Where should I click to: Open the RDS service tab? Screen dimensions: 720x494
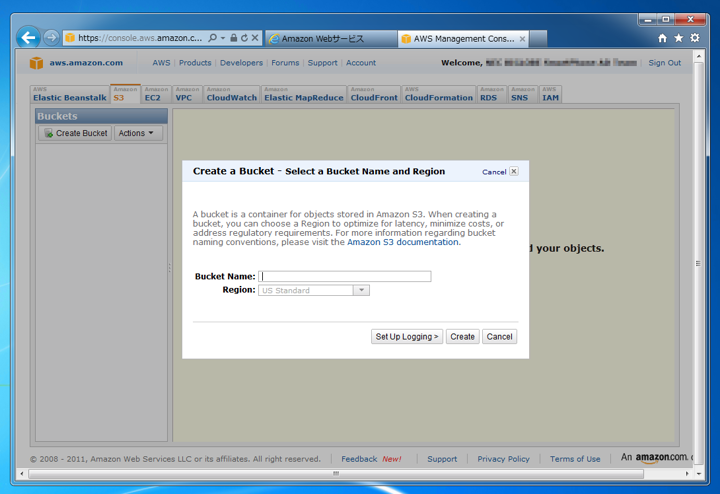click(x=492, y=94)
